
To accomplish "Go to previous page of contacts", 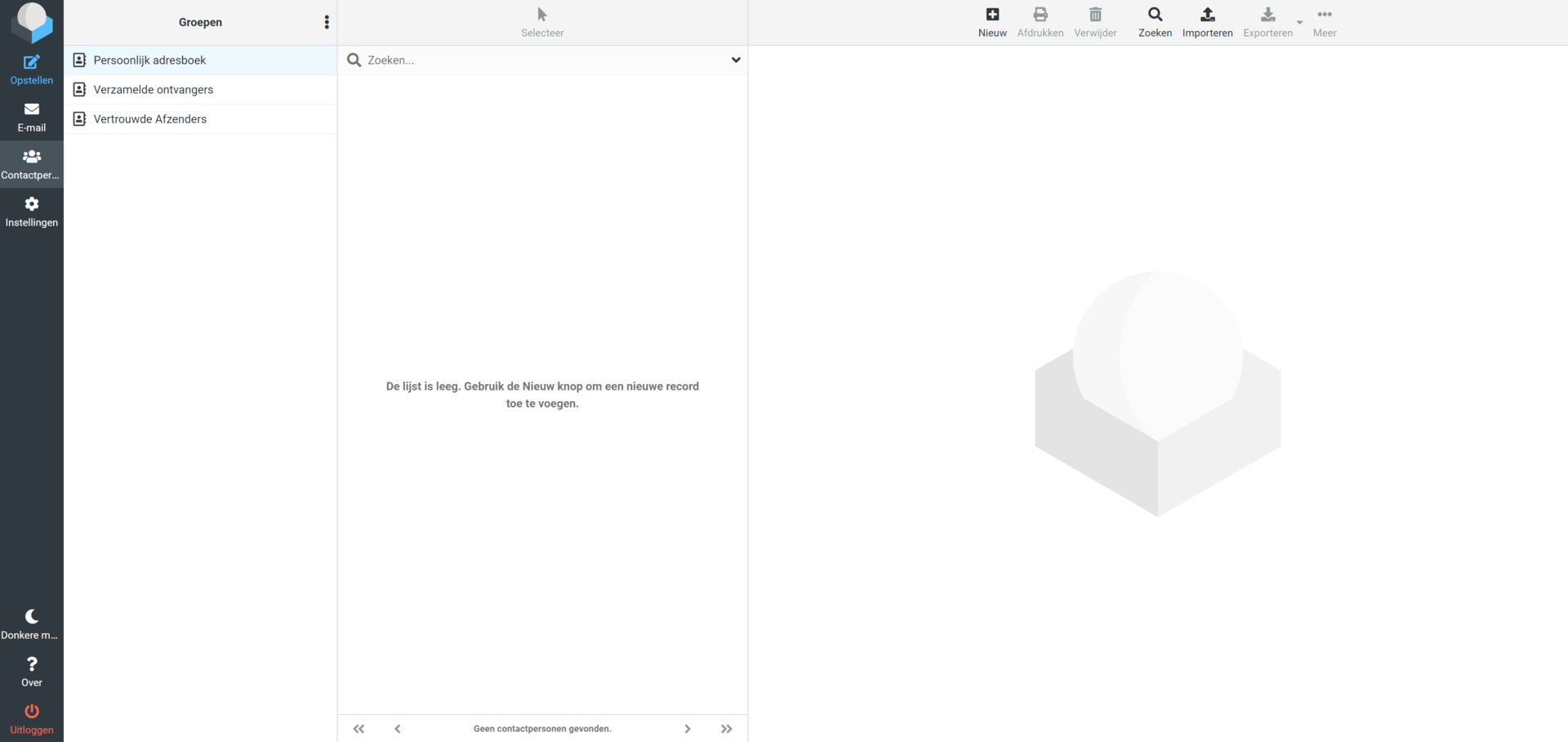I will click(398, 729).
